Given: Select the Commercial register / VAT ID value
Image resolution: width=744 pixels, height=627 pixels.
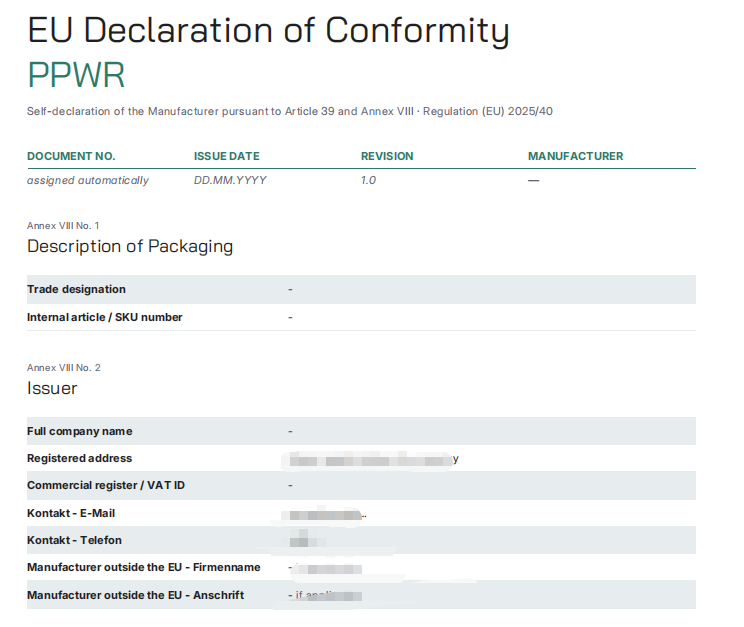Looking at the screenshot, I should coord(290,485).
